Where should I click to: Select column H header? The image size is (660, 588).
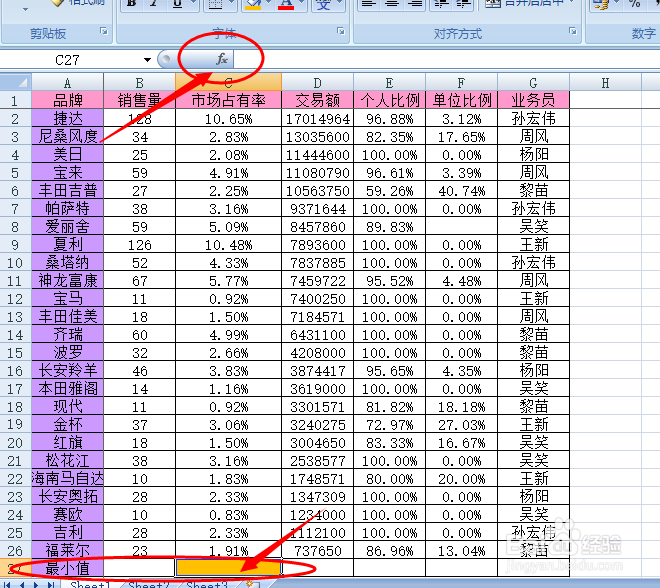click(605, 82)
